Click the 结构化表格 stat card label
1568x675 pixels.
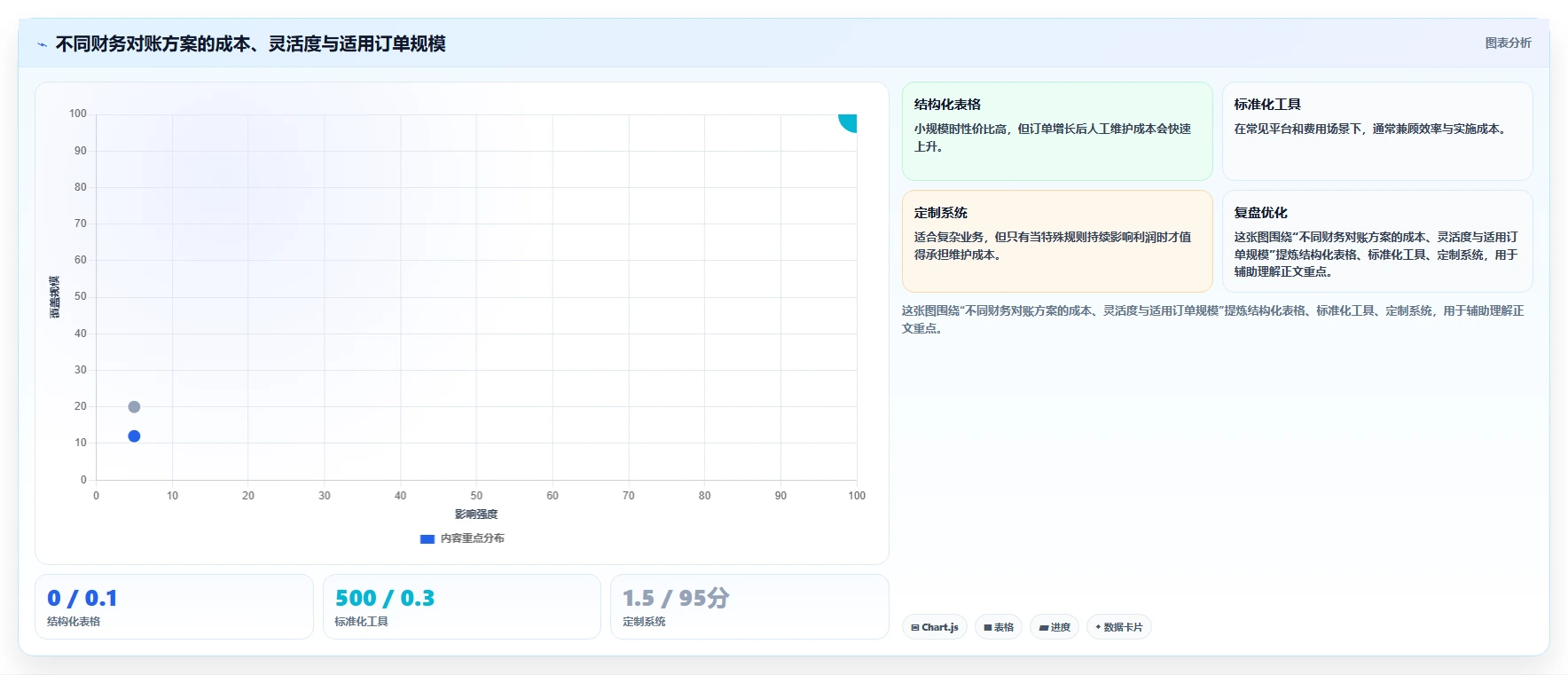[x=74, y=622]
